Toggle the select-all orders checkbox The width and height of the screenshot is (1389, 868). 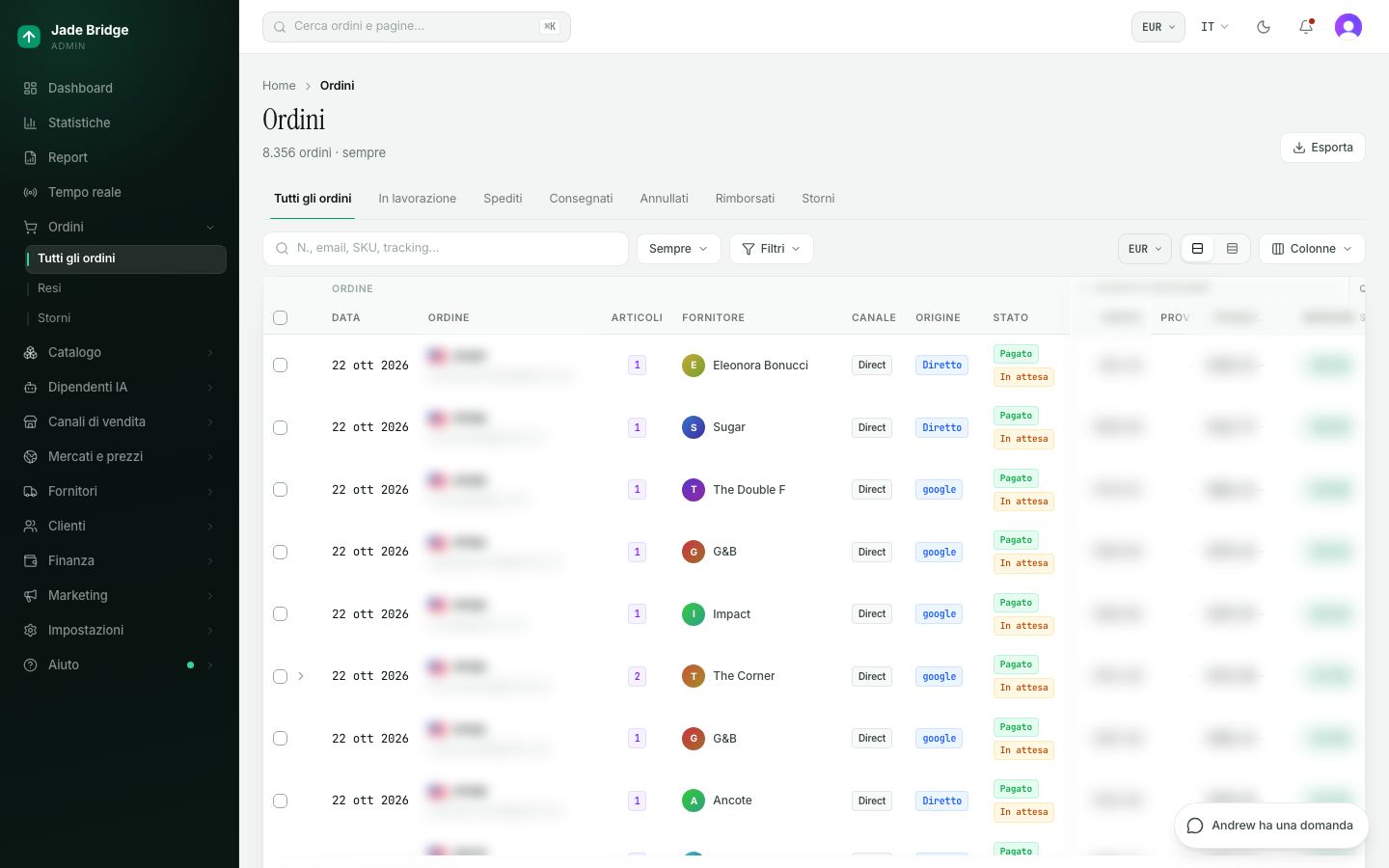click(281, 318)
